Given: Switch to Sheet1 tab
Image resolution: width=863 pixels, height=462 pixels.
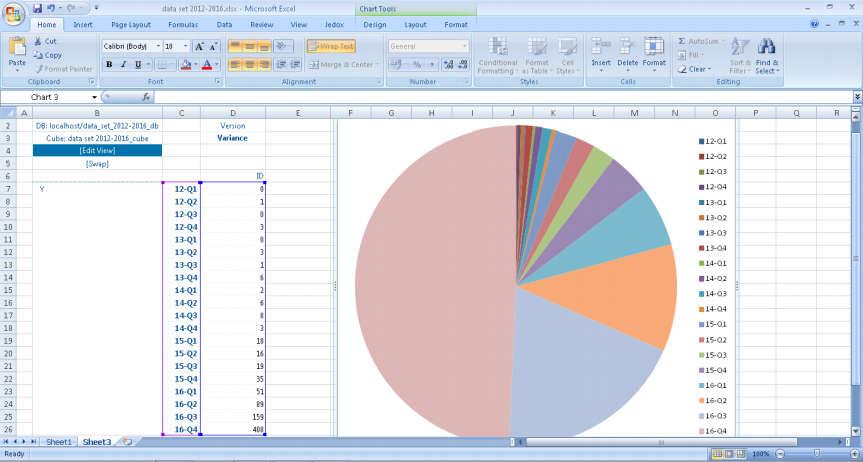Looking at the screenshot, I should pyautogui.click(x=59, y=442).
